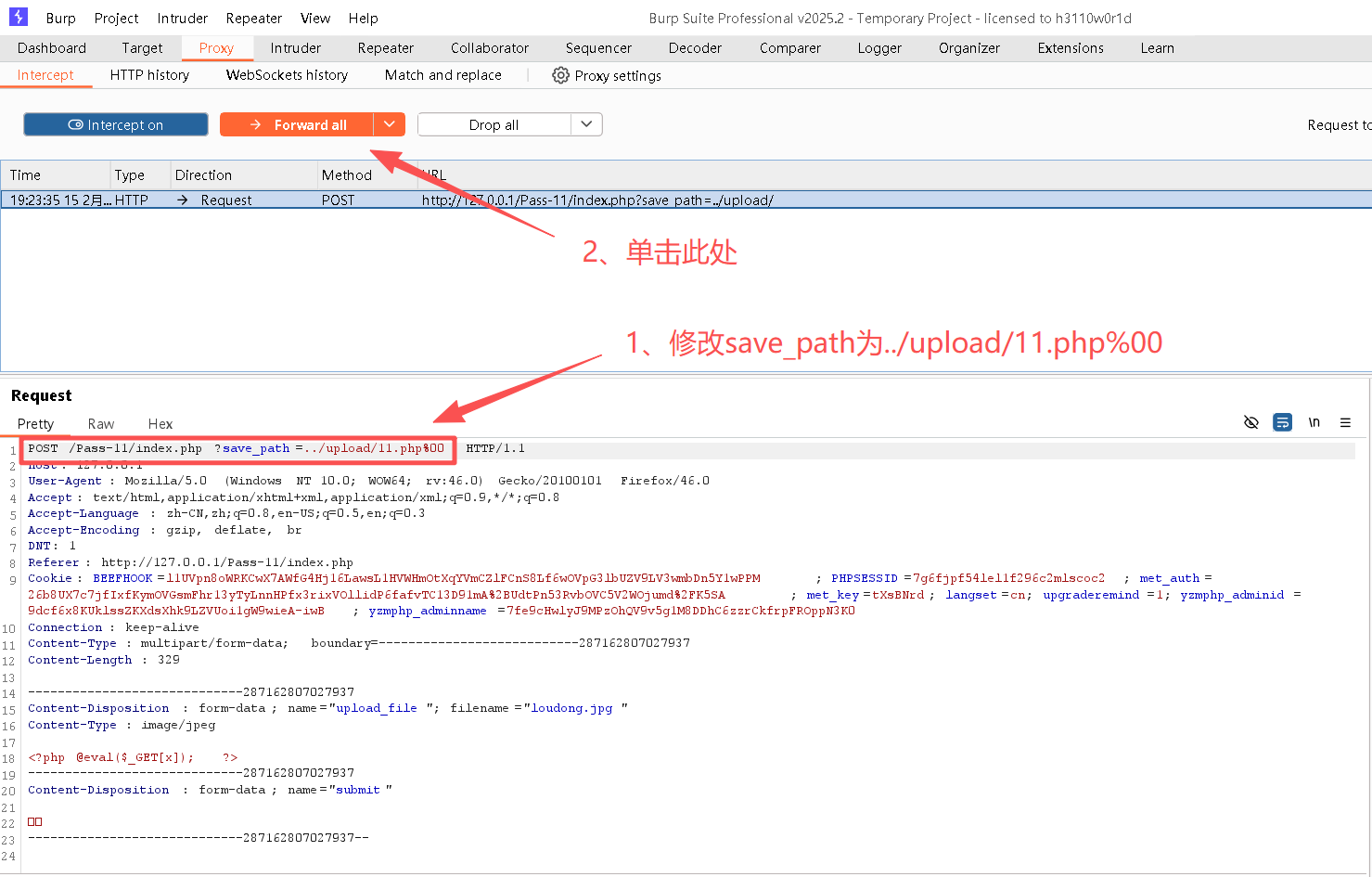This screenshot has width=1372, height=877.
Task: Open the Extensions tab
Action: coord(1071,48)
